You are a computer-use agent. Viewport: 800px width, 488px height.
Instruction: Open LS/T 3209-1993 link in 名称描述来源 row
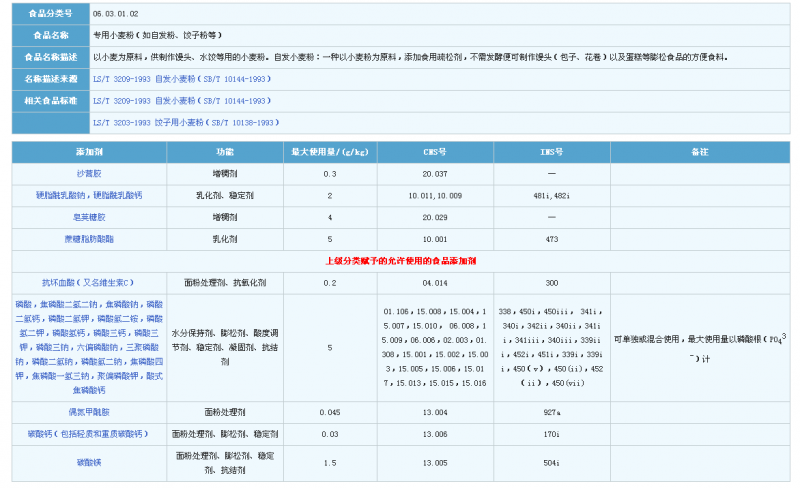click(180, 78)
